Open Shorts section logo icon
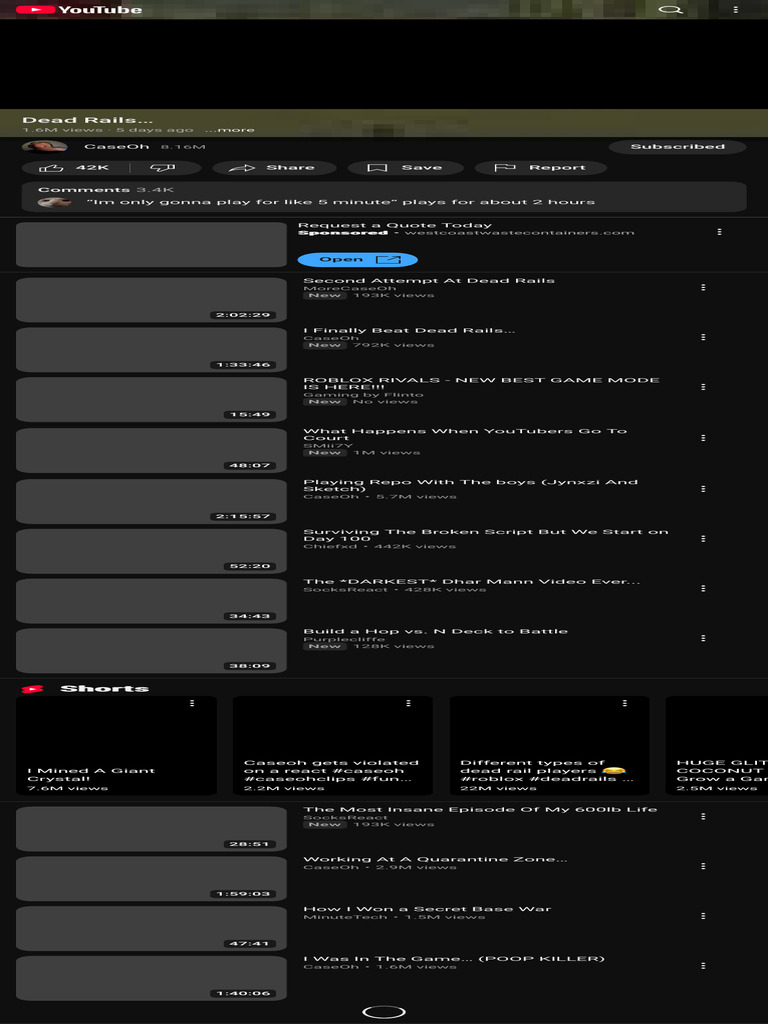 tap(32, 688)
